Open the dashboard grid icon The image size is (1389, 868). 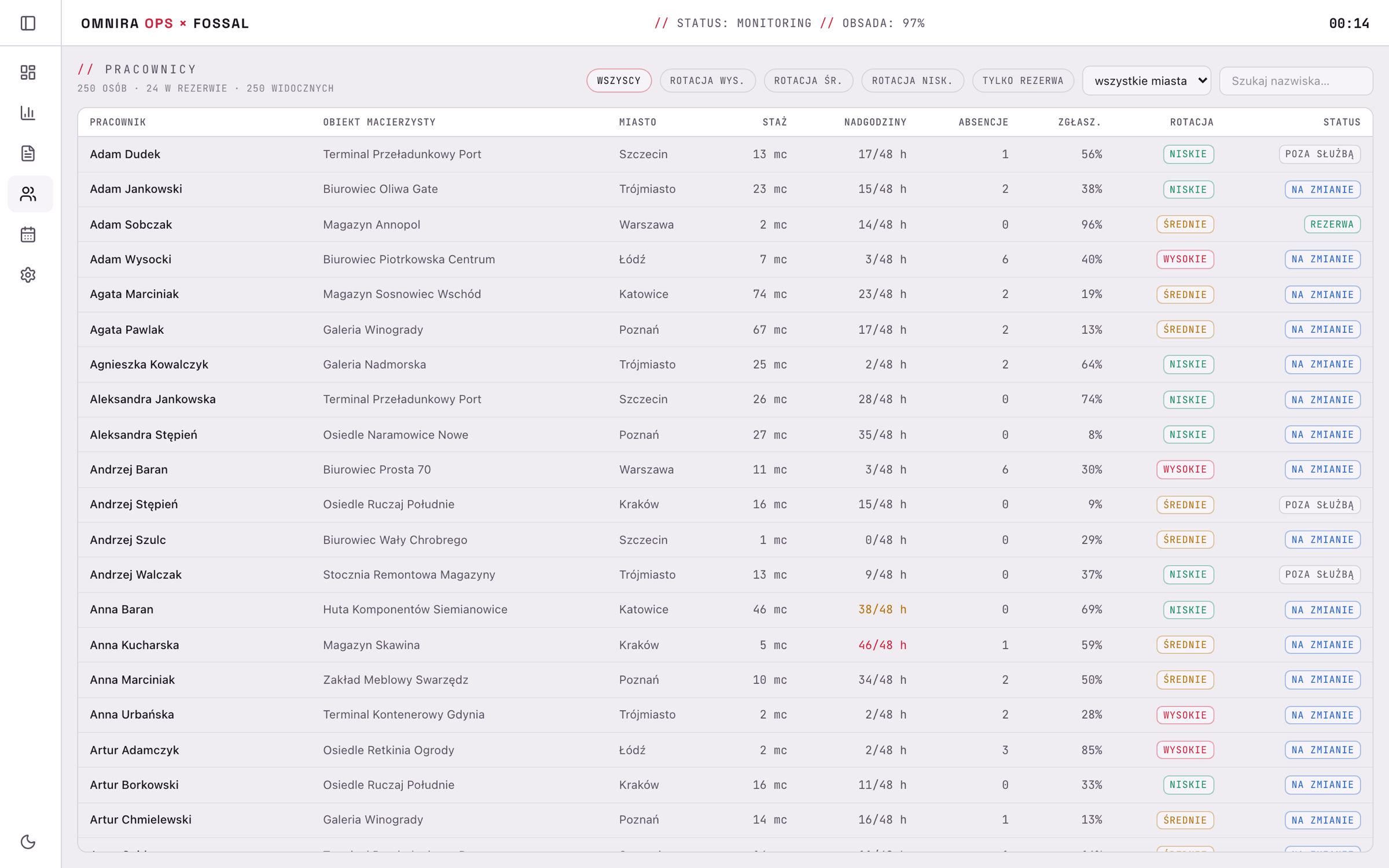pos(28,72)
